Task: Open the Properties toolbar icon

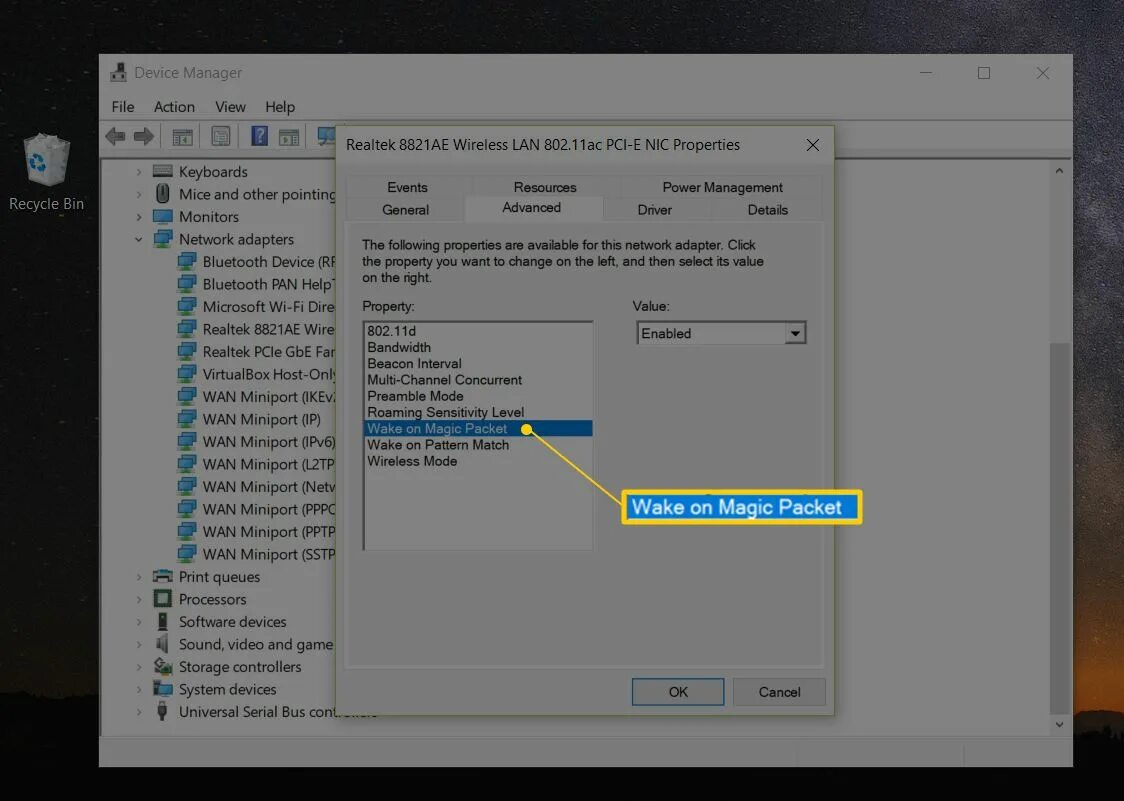Action: click(221, 136)
